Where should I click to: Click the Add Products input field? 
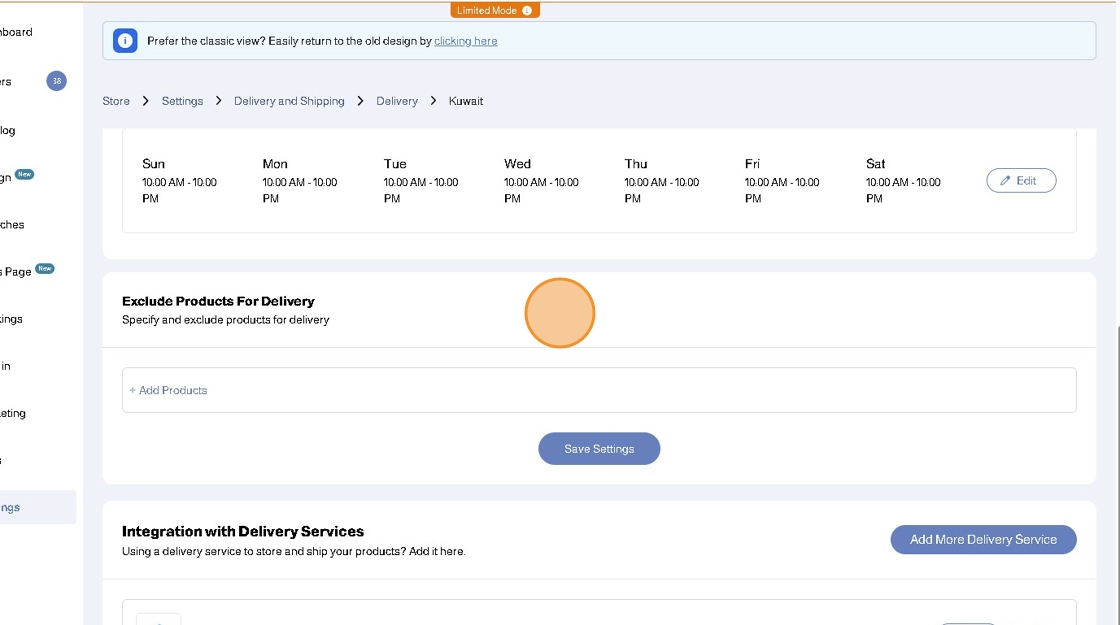click(598, 390)
